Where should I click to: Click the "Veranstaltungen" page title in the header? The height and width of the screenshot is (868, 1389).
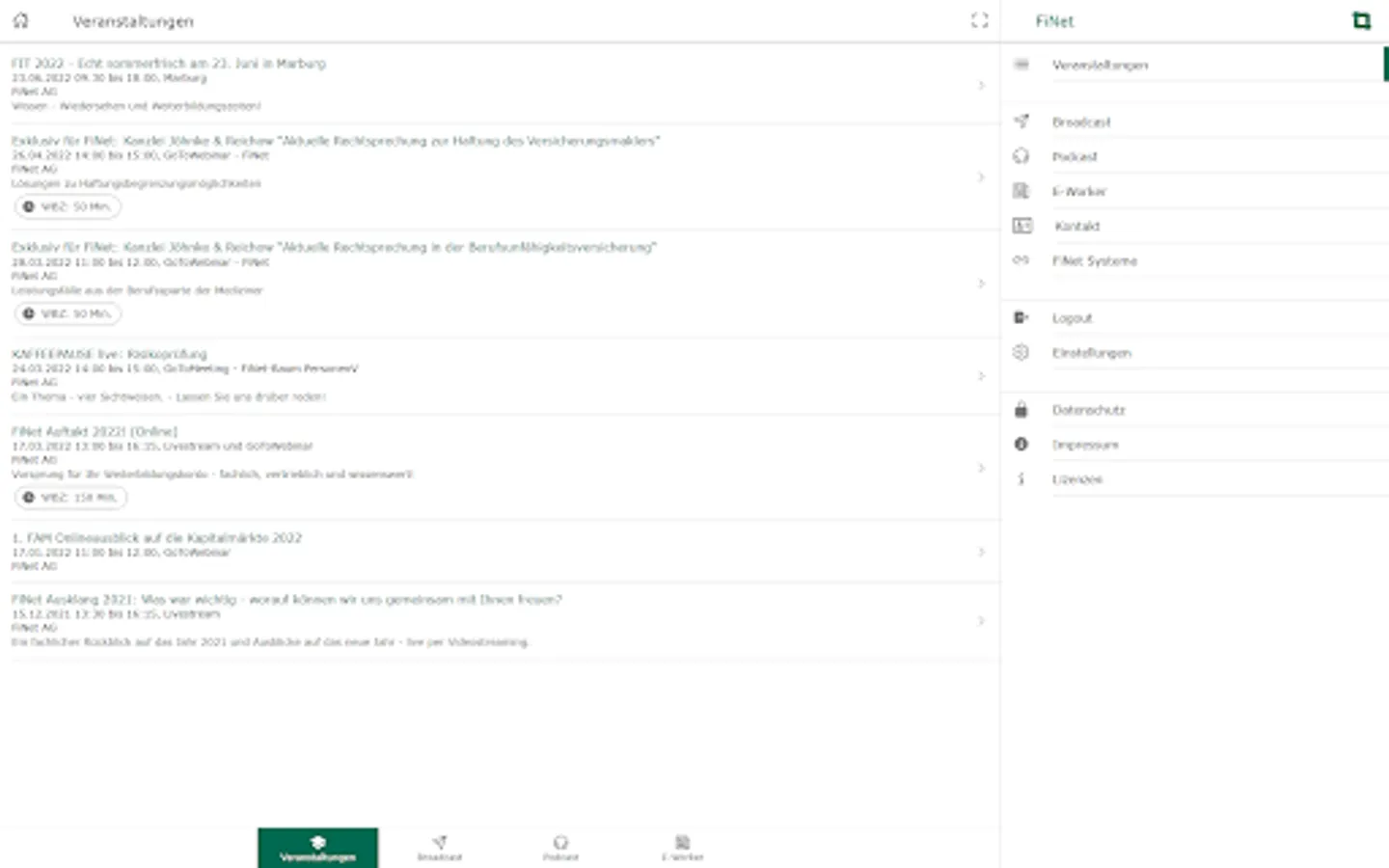tap(133, 21)
